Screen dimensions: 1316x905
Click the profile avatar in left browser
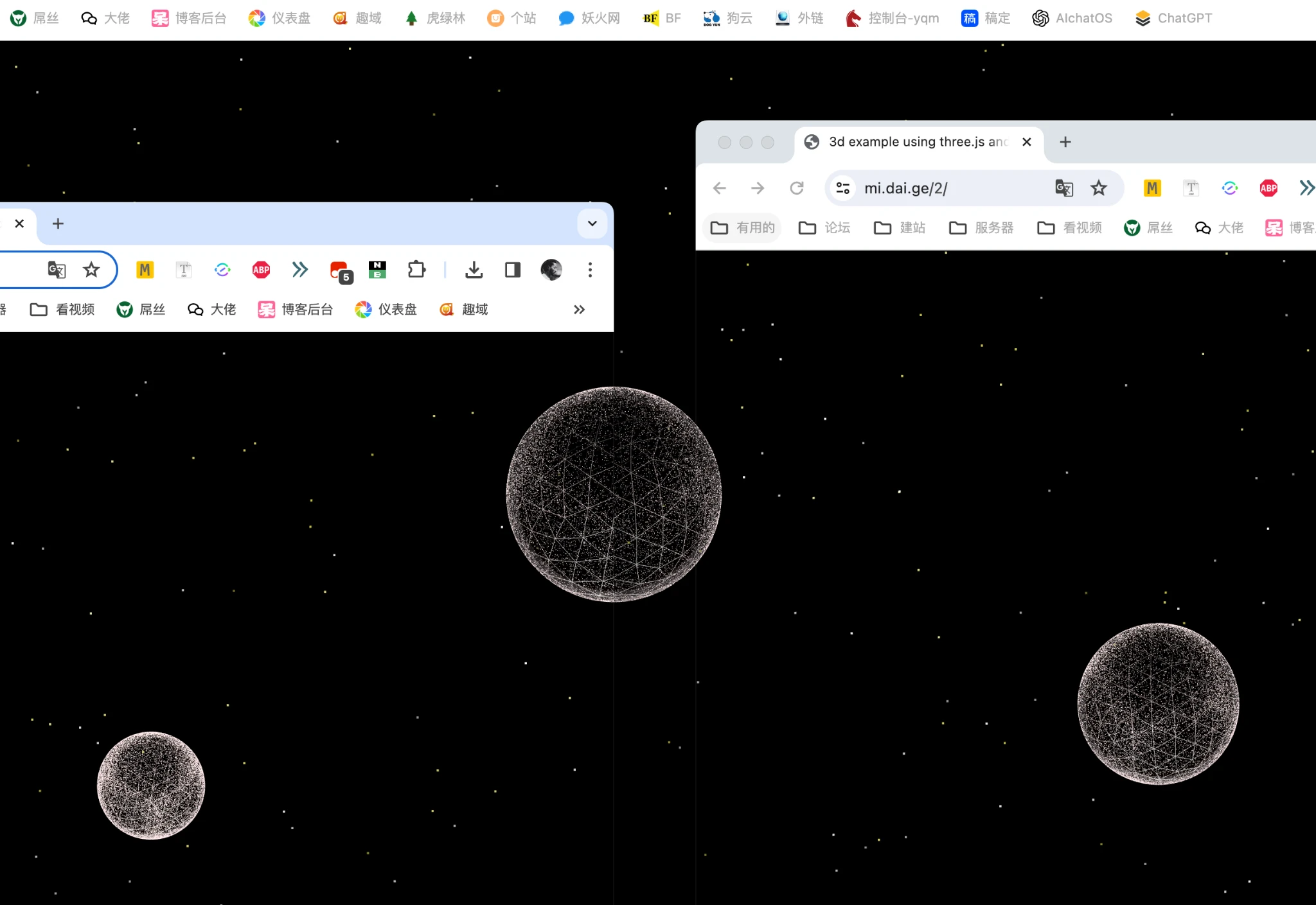[x=551, y=270]
